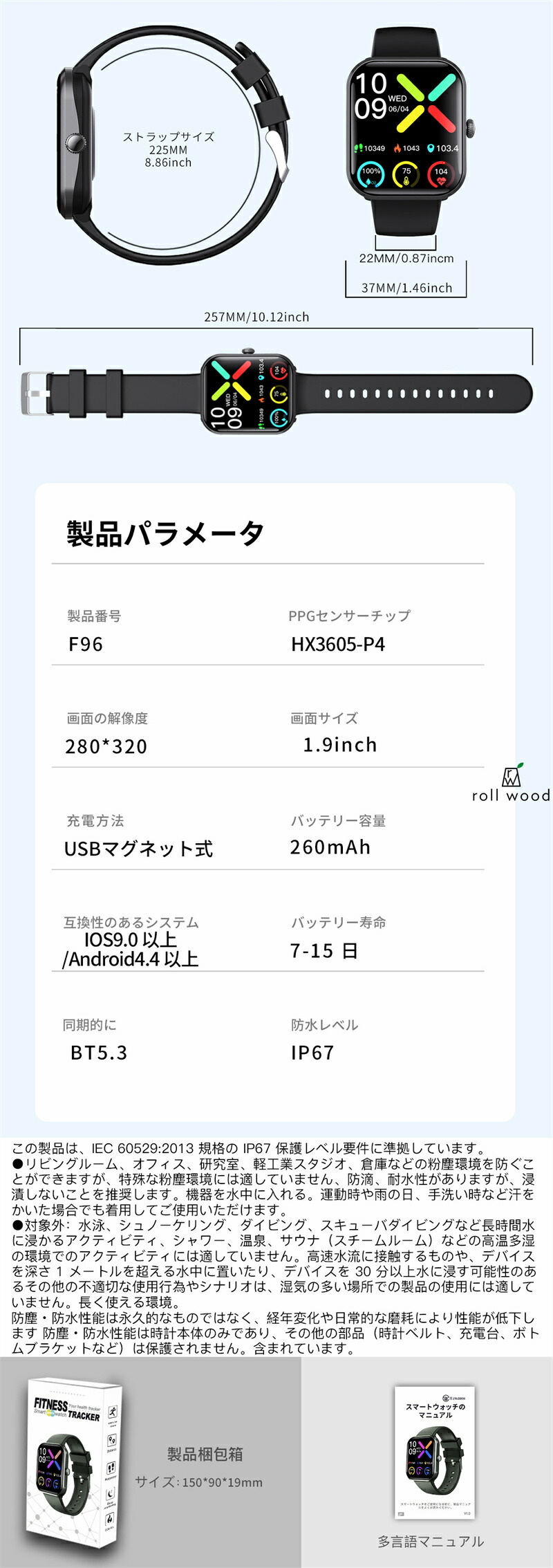Click the silver strap buckle
This screenshot has height=1568, width=553.
[33, 394]
